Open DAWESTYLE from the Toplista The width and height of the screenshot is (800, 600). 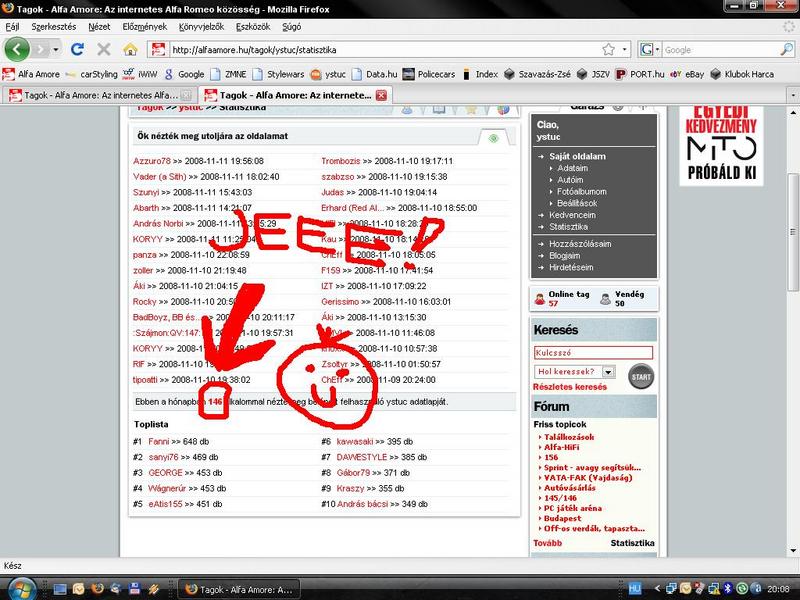click(x=362, y=457)
